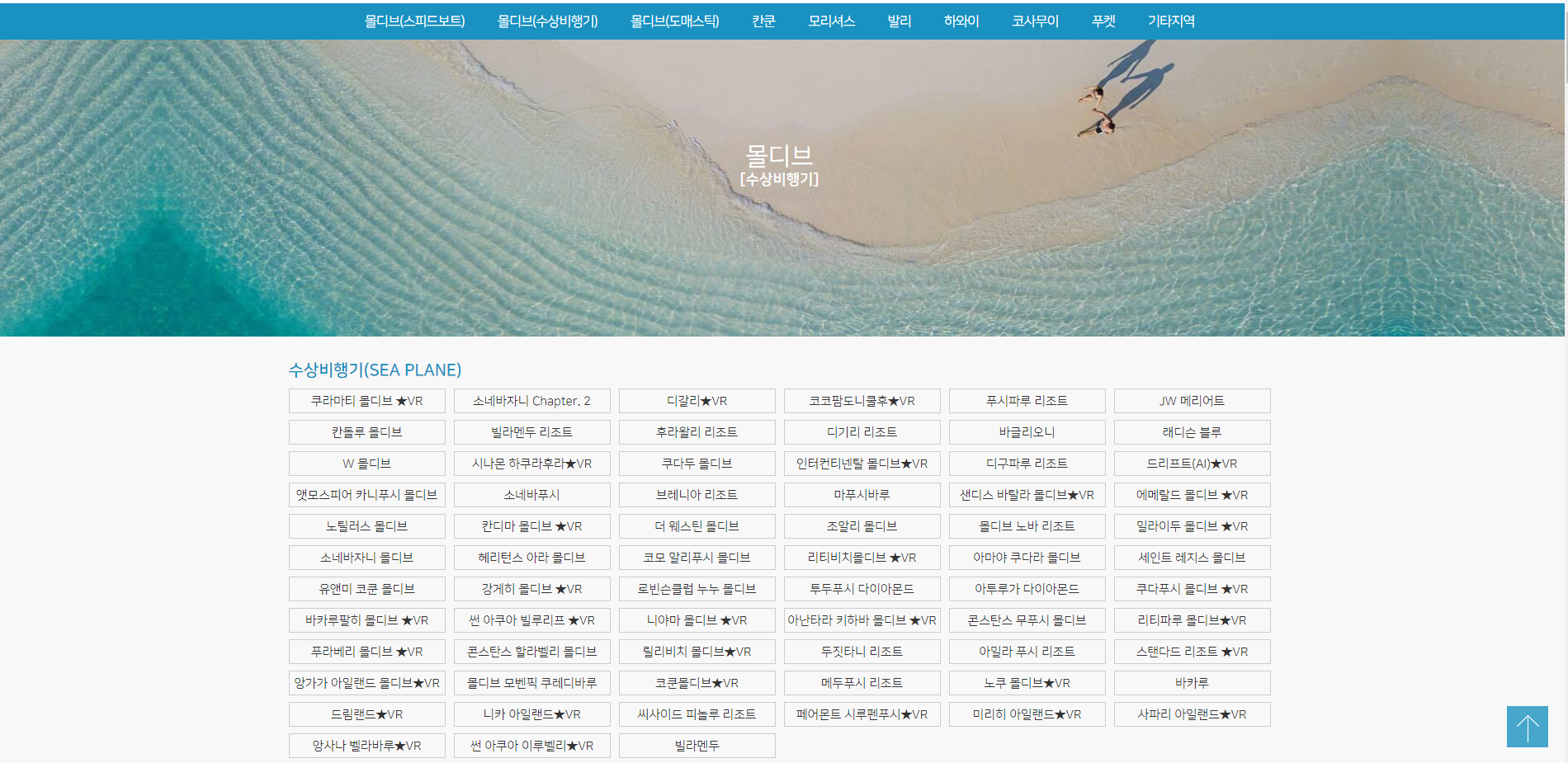Select the W 몰디브 resort
This screenshot has height=763, width=1568.
pos(366,464)
